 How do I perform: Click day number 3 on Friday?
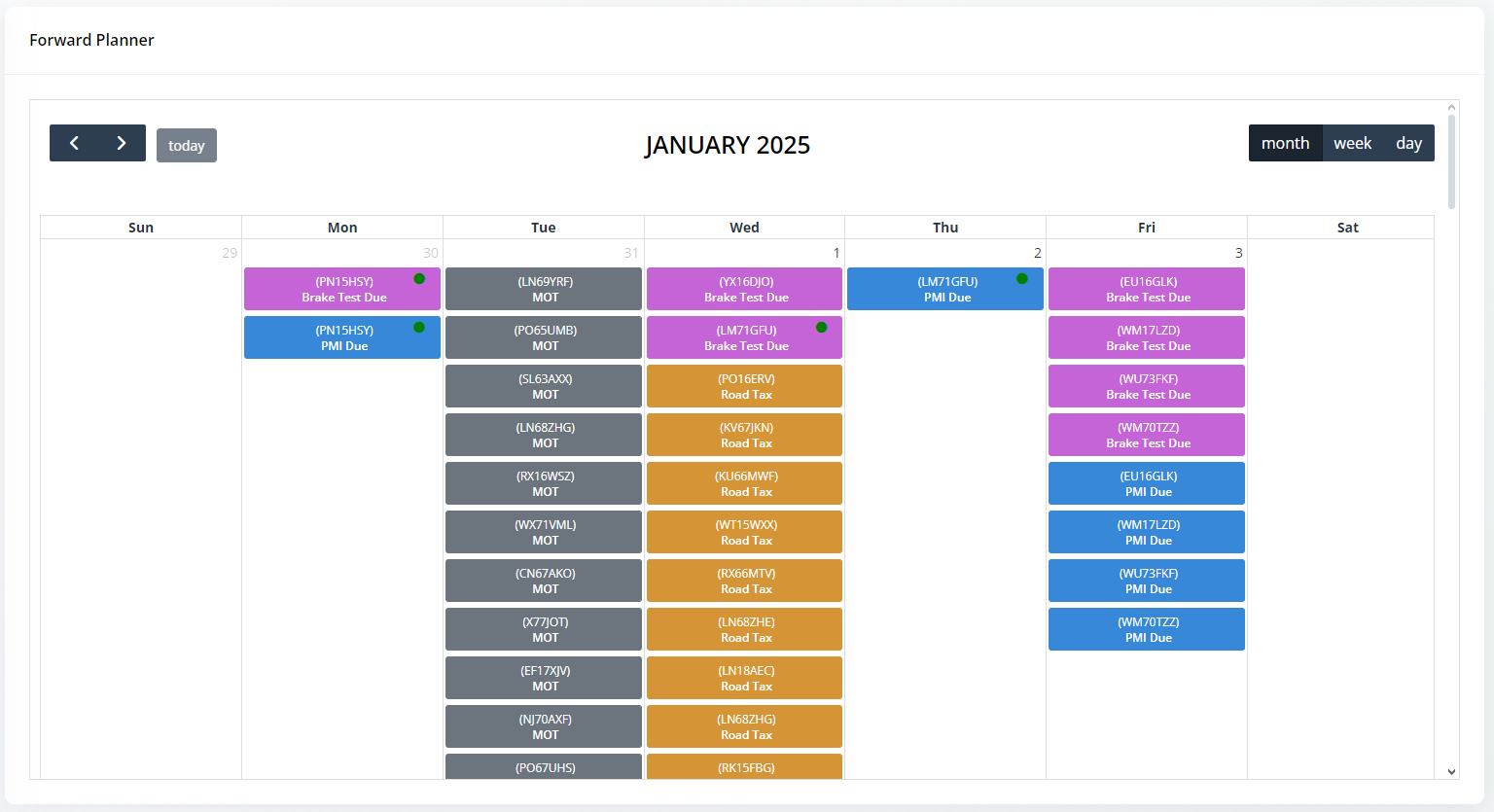pyautogui.click(x=1238, y=253)
